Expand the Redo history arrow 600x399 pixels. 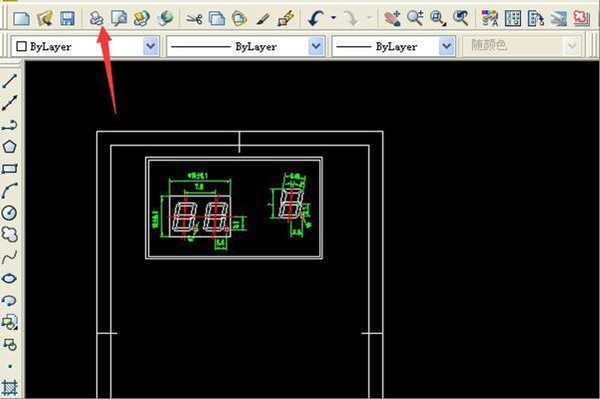coord(369,18)
